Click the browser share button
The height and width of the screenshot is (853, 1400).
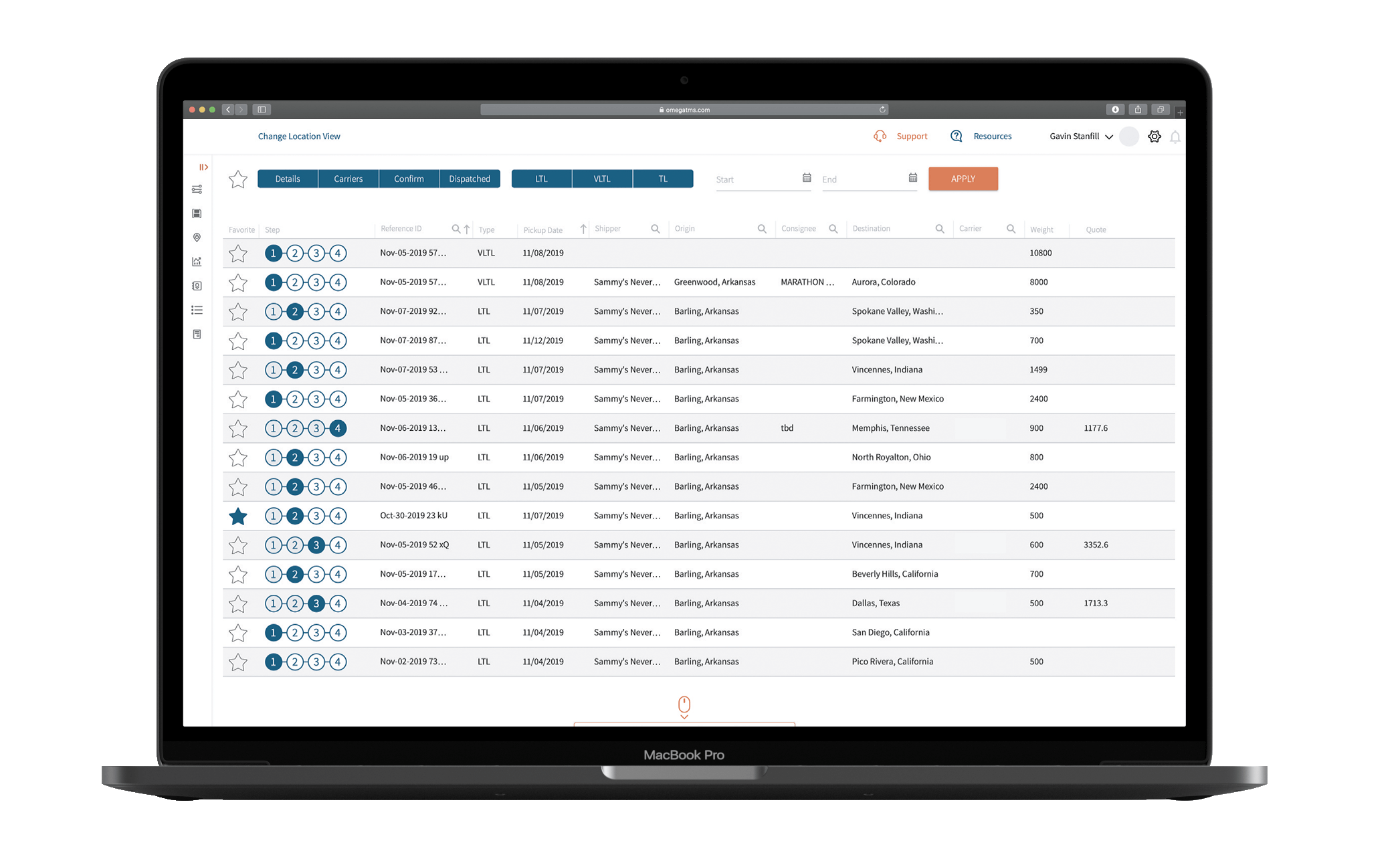(1138, 110)
